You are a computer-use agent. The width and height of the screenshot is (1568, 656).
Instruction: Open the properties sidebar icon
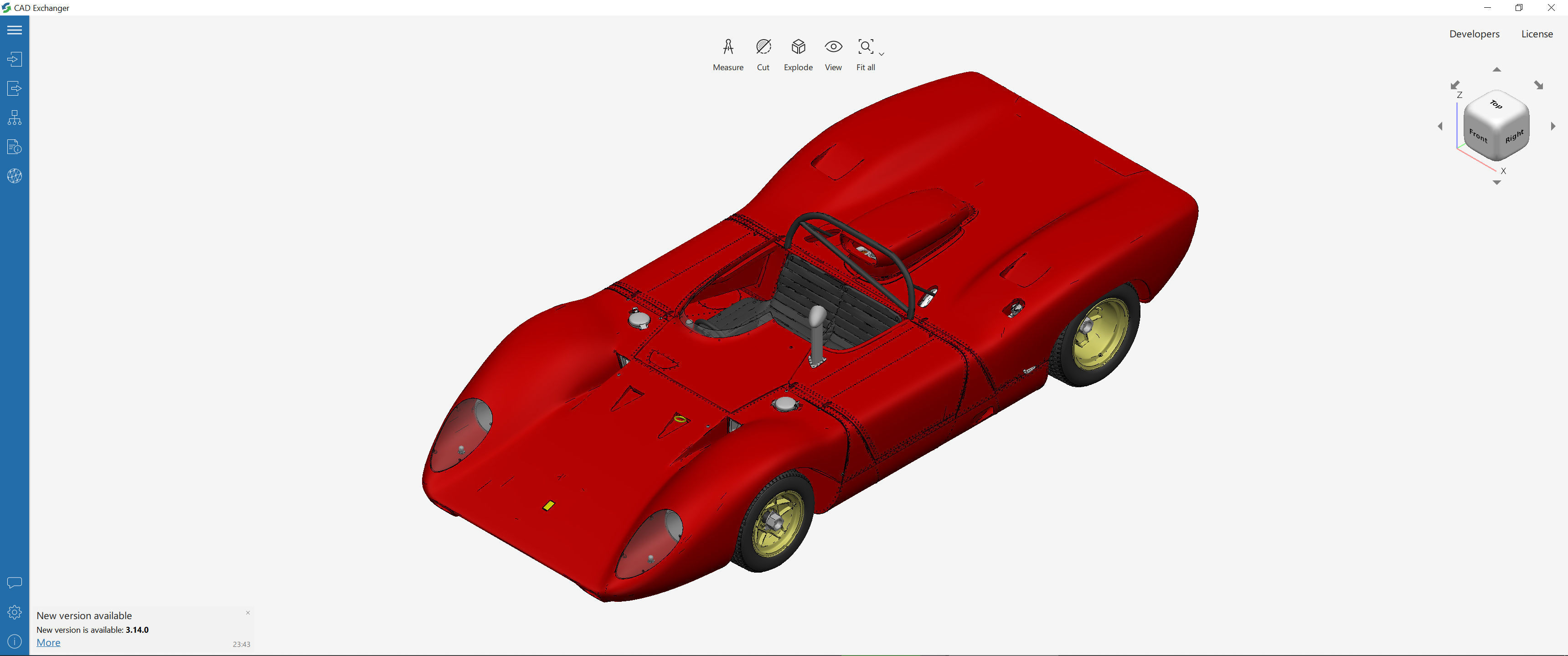tap(15, 147)
